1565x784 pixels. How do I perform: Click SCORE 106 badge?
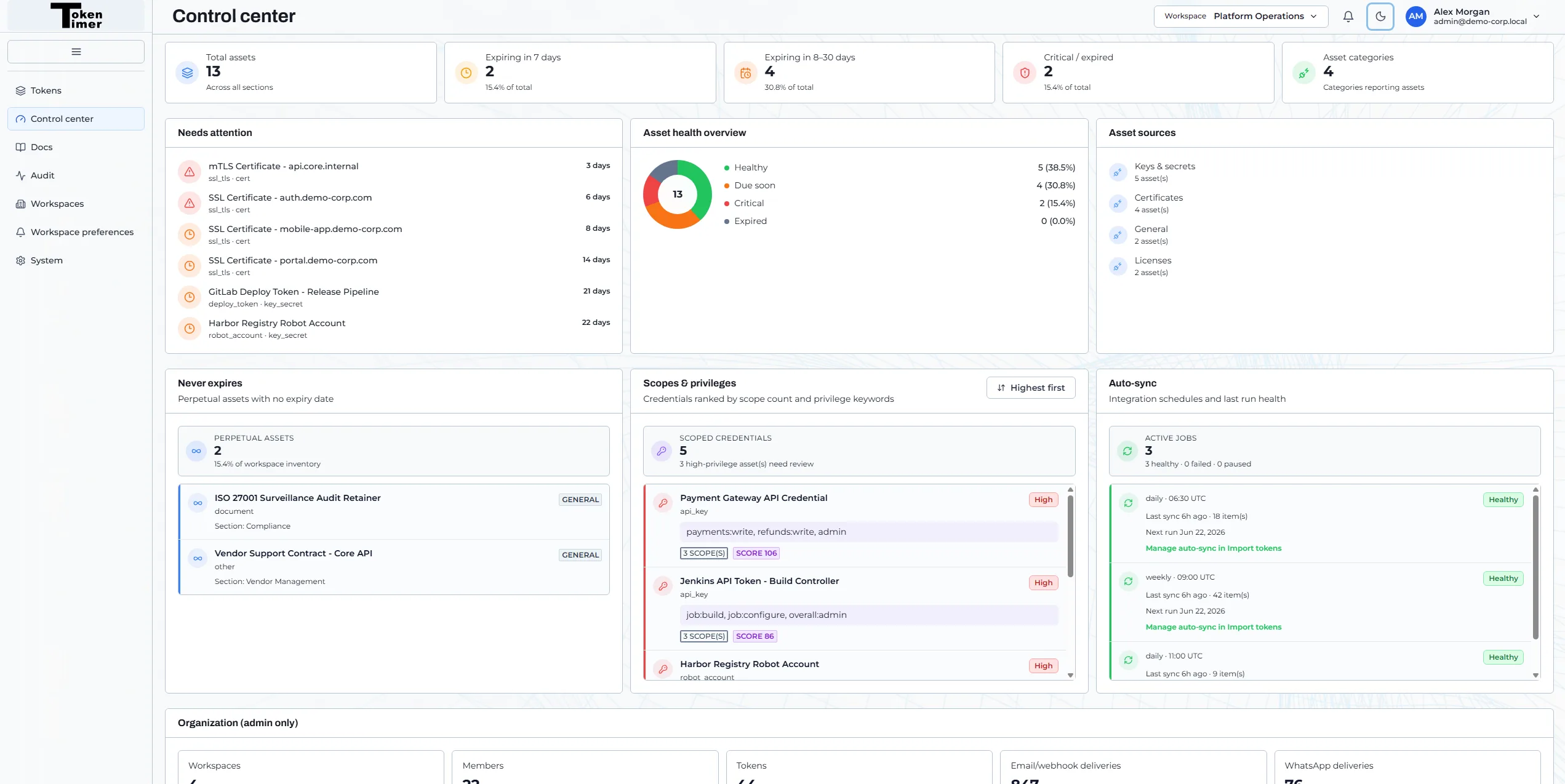tap(756, 553)
